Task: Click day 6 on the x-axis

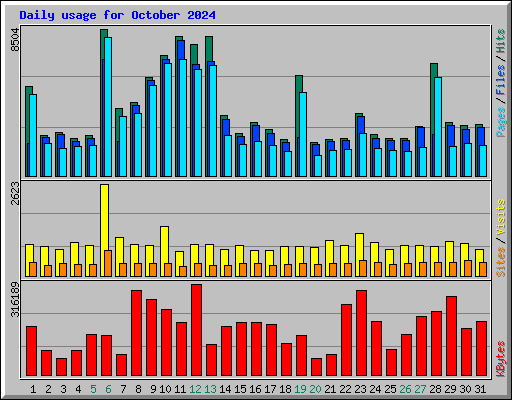Action: tap(108, 389)
